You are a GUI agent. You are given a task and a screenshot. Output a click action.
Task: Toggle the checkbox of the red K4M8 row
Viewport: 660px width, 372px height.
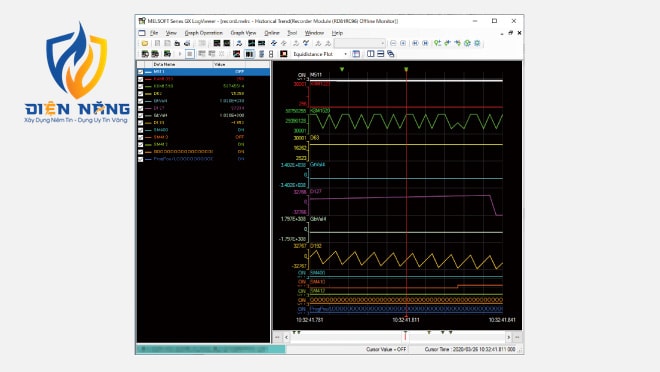pyautogui.click(x=141, y=79)
